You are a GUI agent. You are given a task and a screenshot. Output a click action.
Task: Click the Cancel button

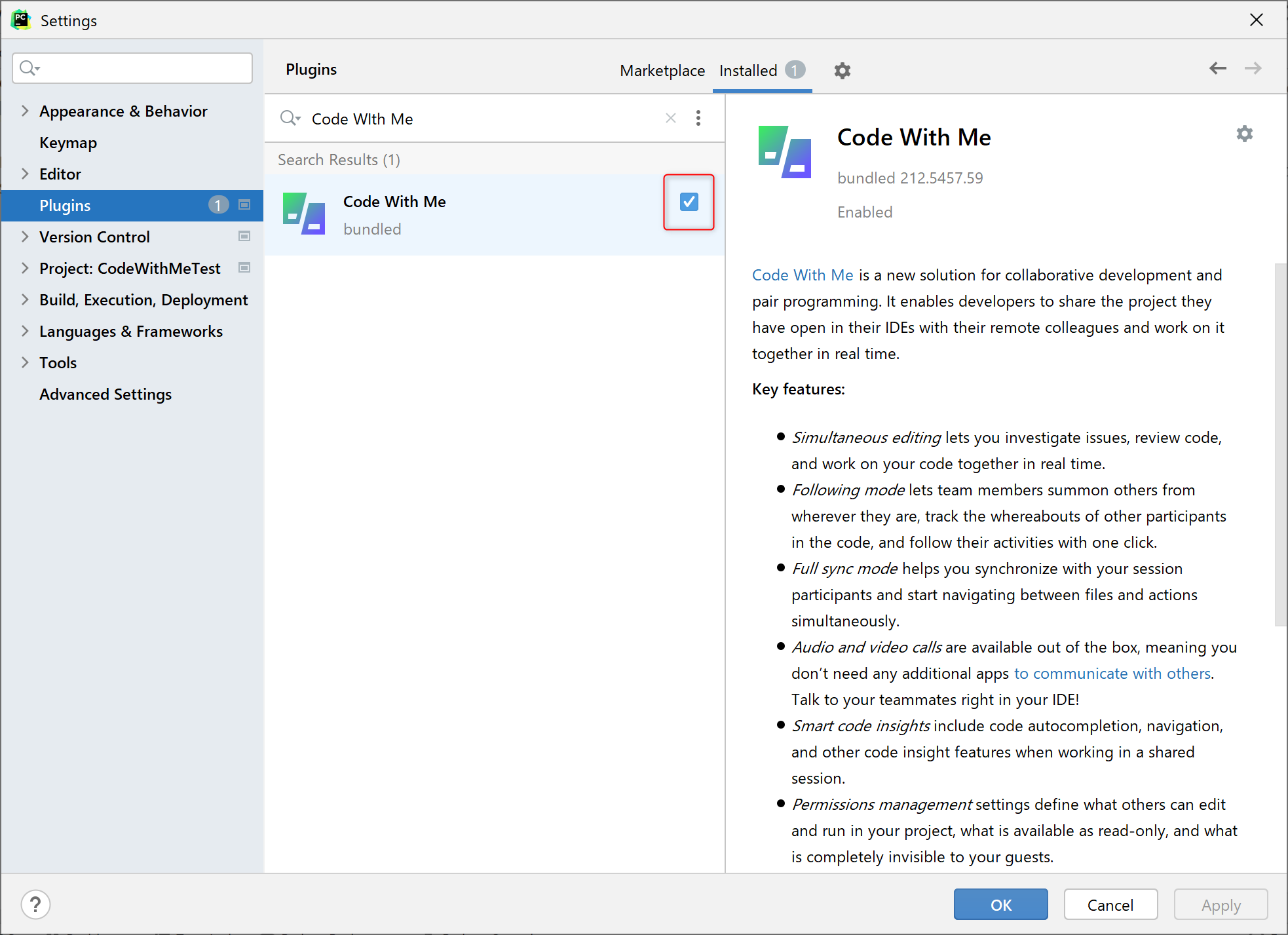coord(1110,905)
